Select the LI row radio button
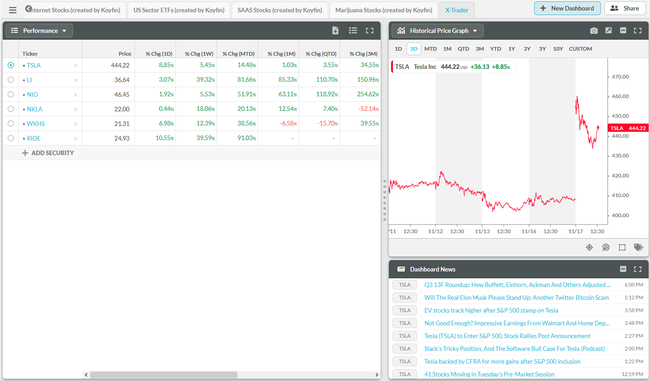Screen dimensions: 650x381 [11, 80]
